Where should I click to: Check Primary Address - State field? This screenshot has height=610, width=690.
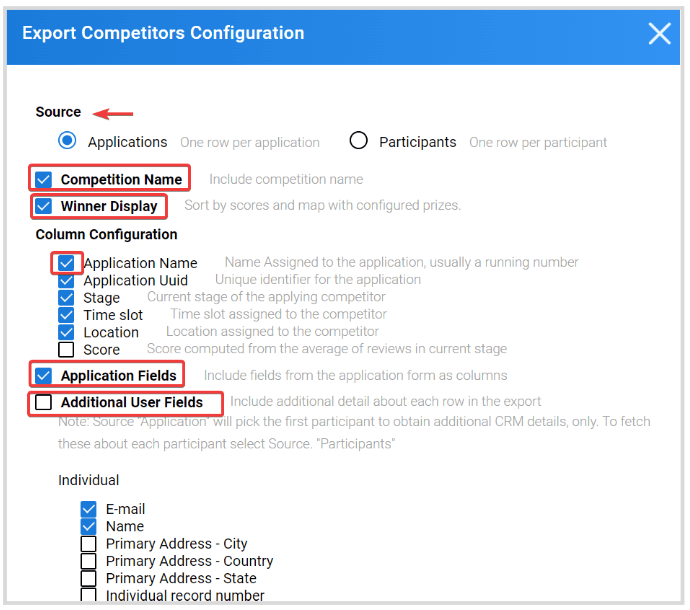tap(88, 578)
